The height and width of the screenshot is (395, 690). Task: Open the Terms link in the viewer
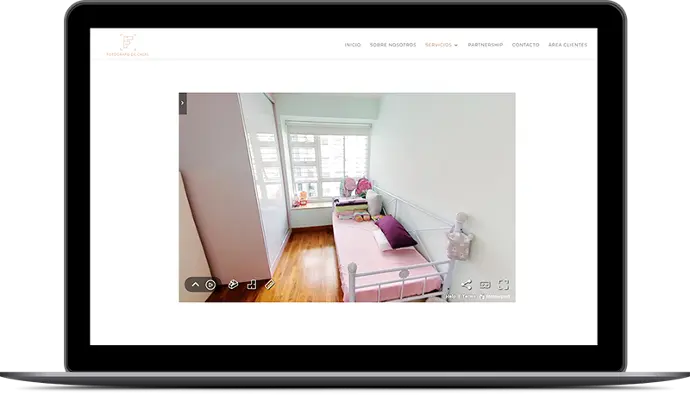point(469,297)
